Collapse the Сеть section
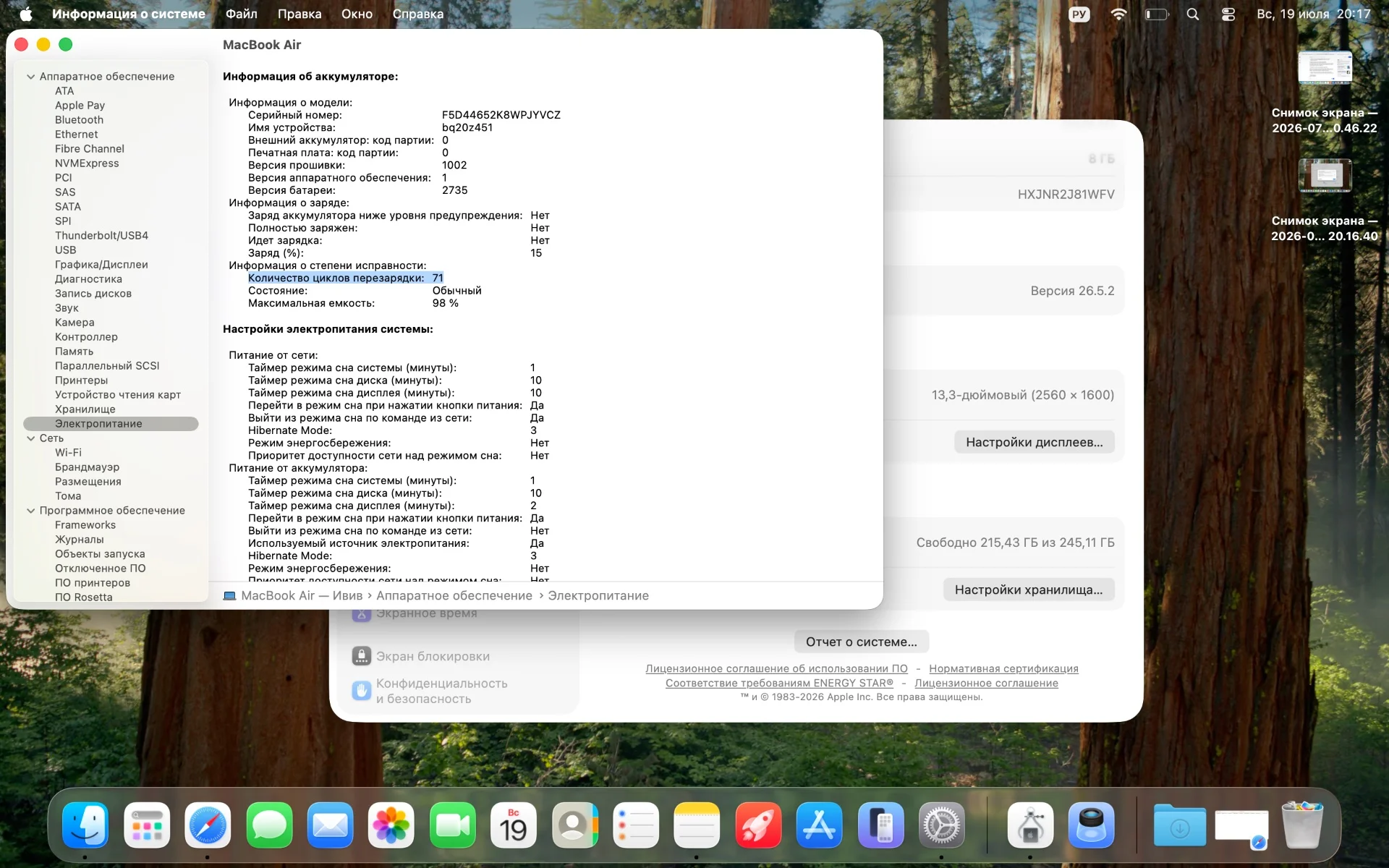Screen dimensions: 1389x868 tap(30, 438)
